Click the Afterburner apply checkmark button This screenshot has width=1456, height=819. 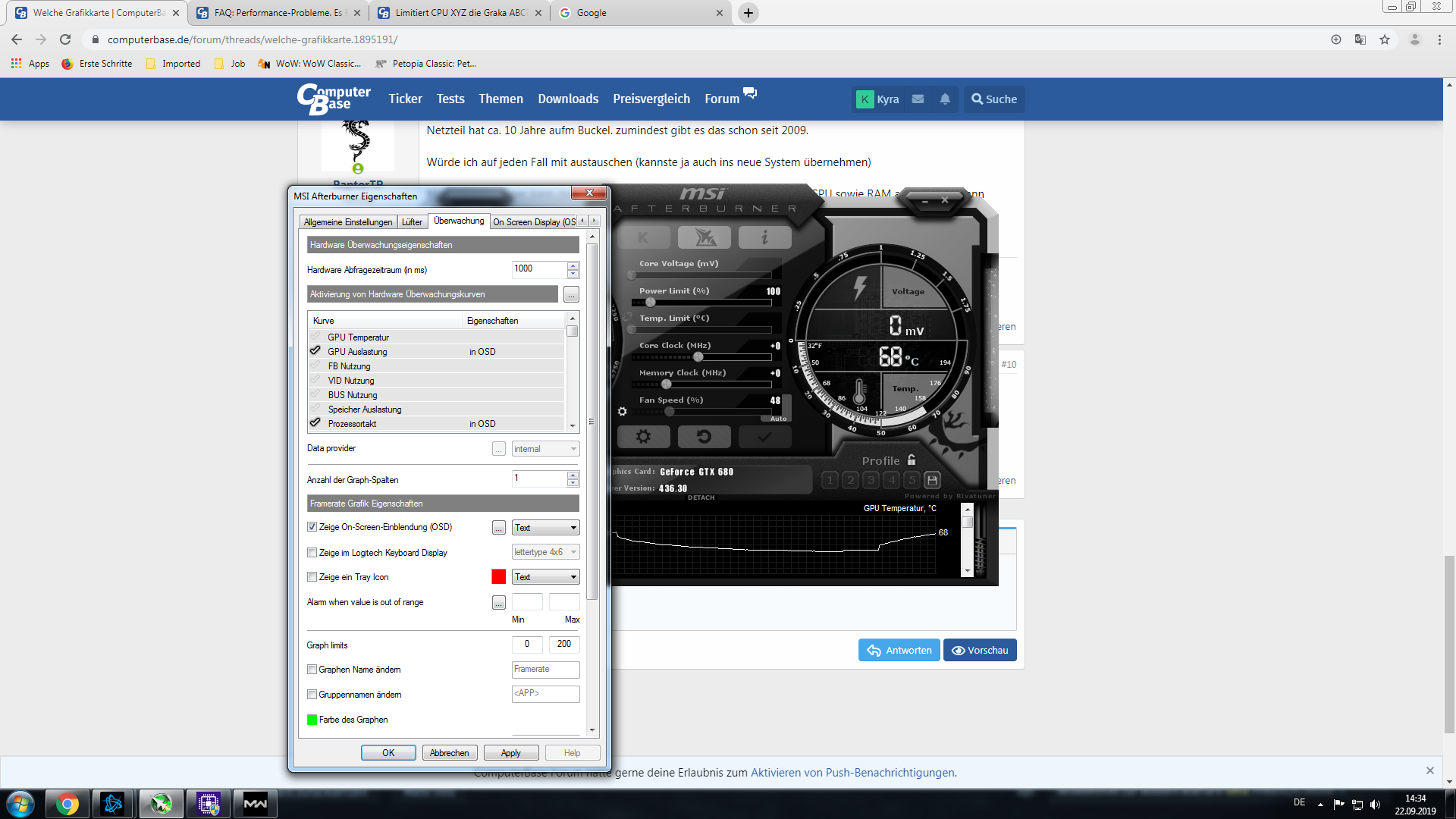764,437
